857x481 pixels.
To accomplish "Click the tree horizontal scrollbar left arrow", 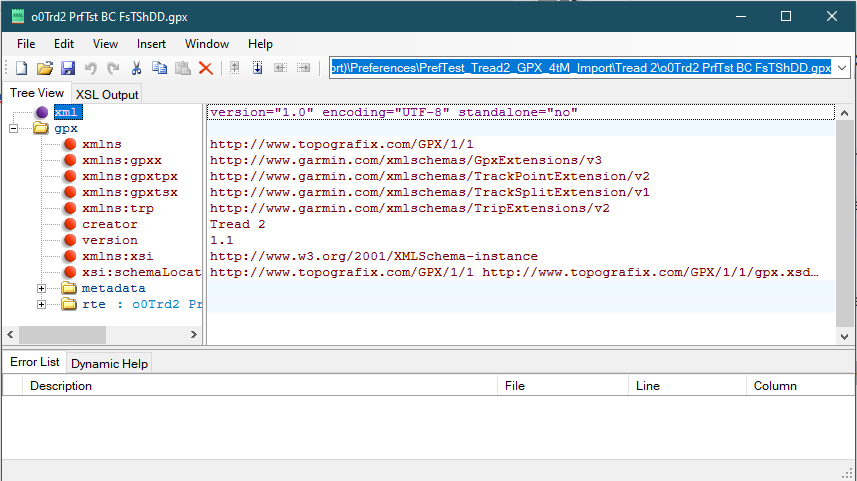I will [10, 334].
